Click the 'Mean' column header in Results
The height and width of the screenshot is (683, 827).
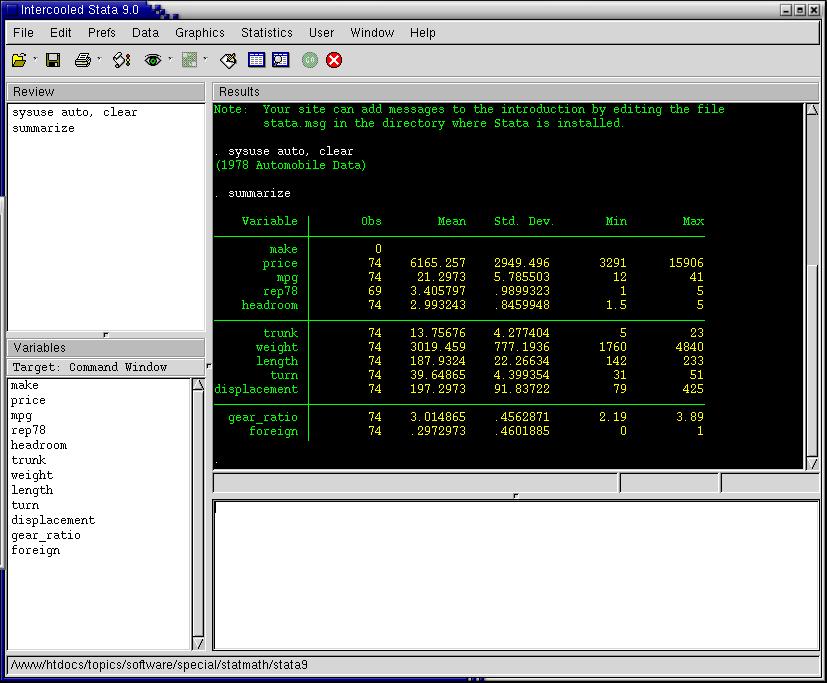[451, 221]
